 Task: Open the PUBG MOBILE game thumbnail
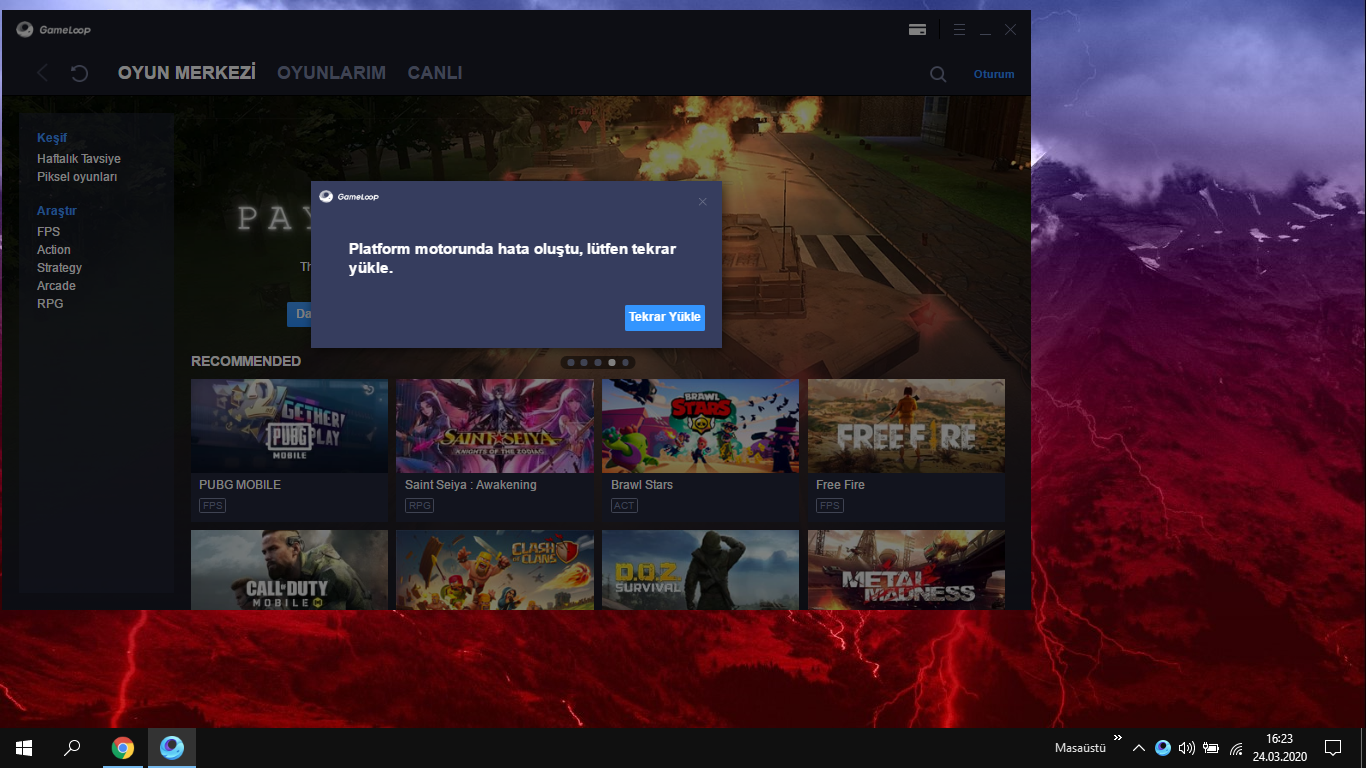pos(289,426)
